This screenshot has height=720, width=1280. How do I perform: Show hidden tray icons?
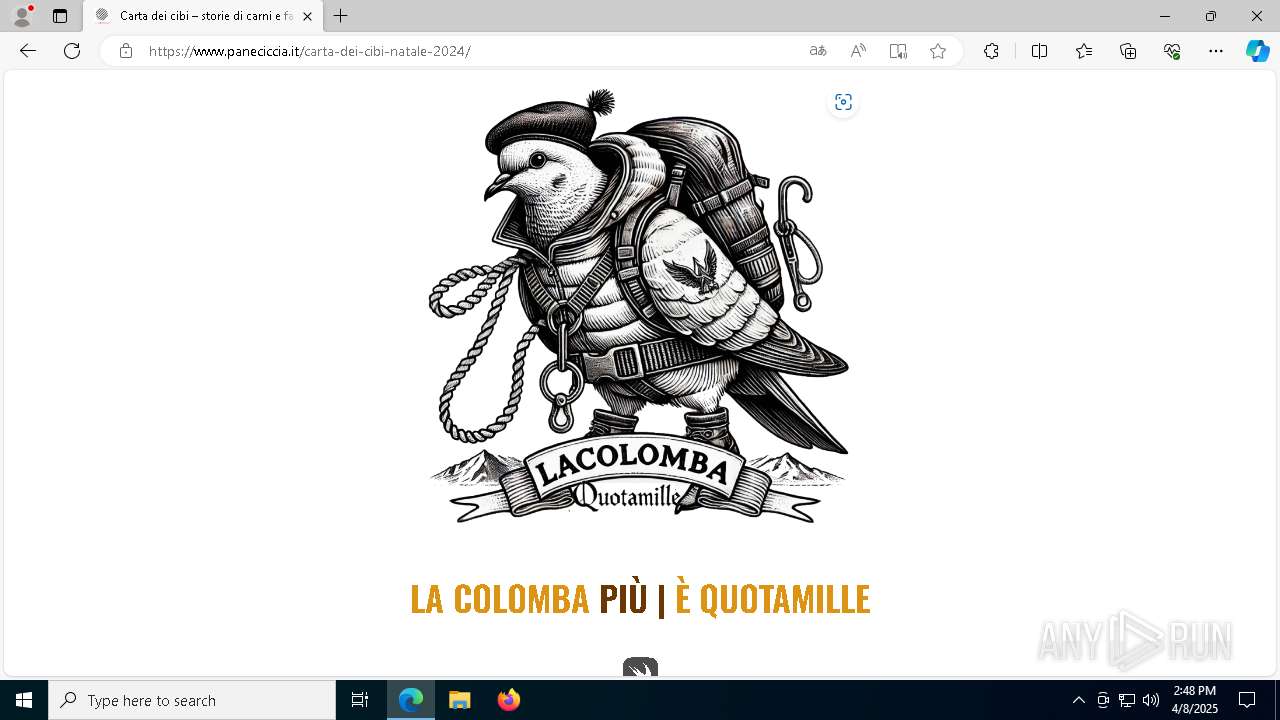coord(1078,700)
